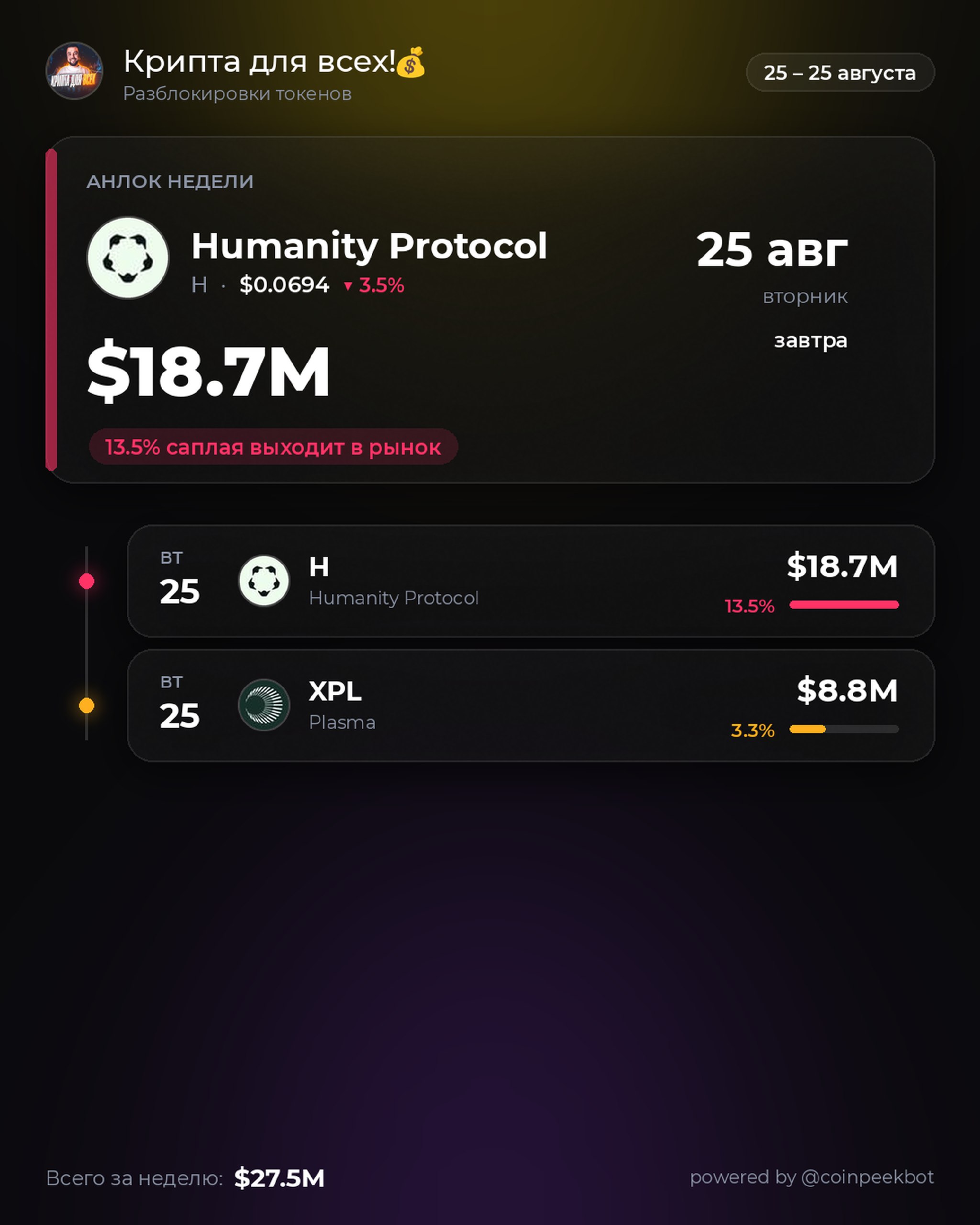Click the Крипта для всех! channel title

coord(260,61)
